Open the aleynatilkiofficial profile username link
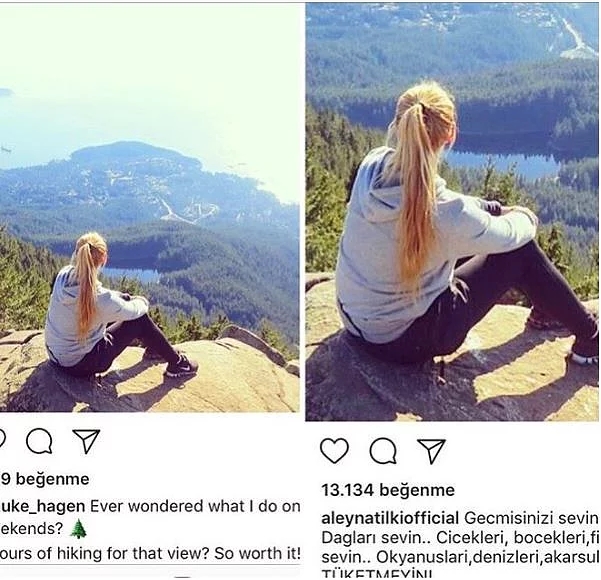Viewport: 601px width, 580px height. click(x=390, y=518)
